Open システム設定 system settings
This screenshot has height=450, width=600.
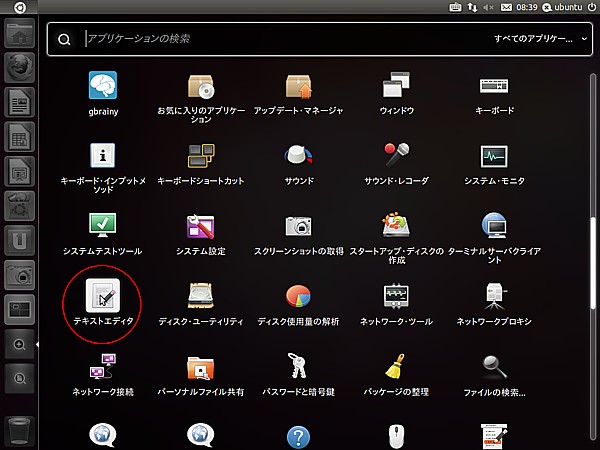(x=201, y=234)
